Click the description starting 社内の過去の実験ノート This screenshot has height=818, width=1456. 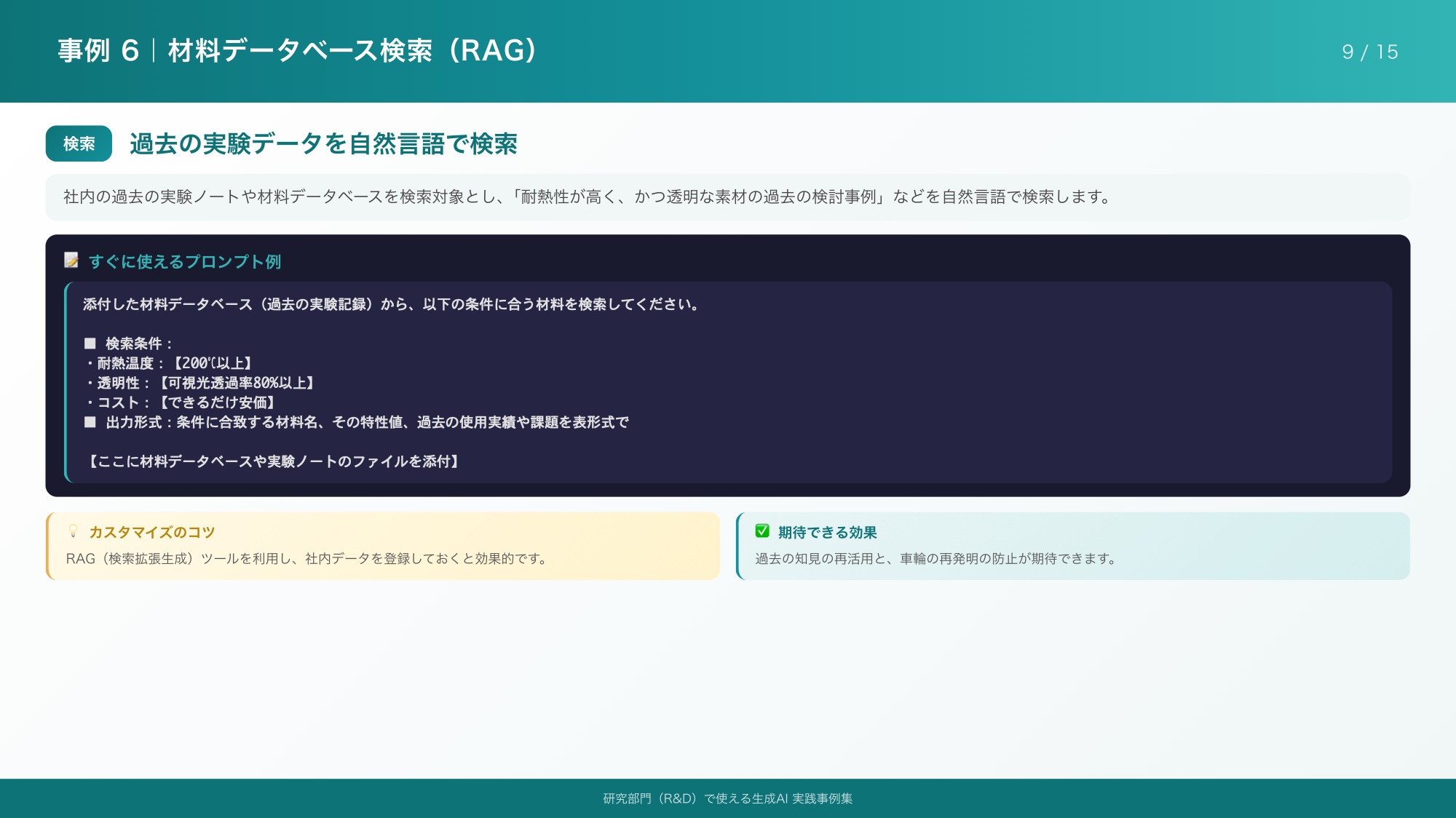(587, 196)
